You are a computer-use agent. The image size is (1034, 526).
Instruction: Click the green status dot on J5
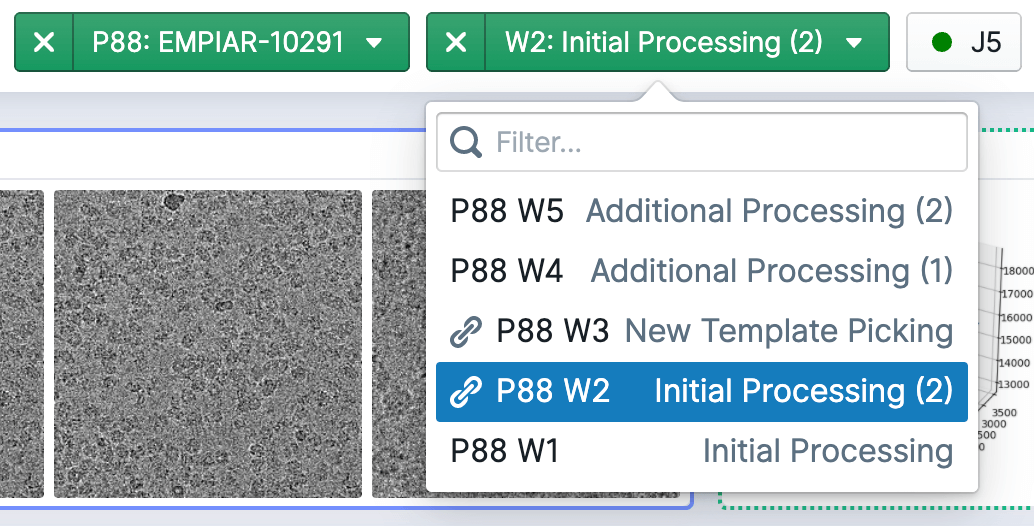pyautogui.click(x=942, y=43)
